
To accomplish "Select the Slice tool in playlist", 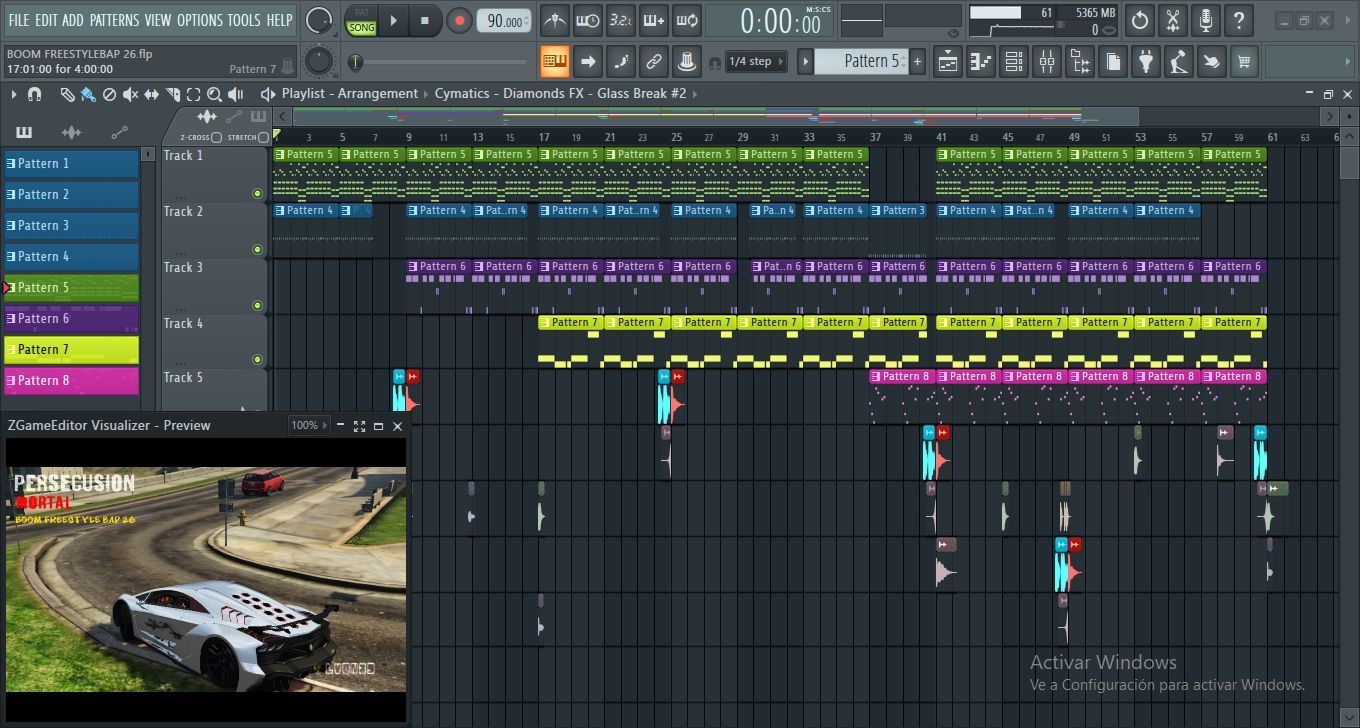I will (172, 94).
